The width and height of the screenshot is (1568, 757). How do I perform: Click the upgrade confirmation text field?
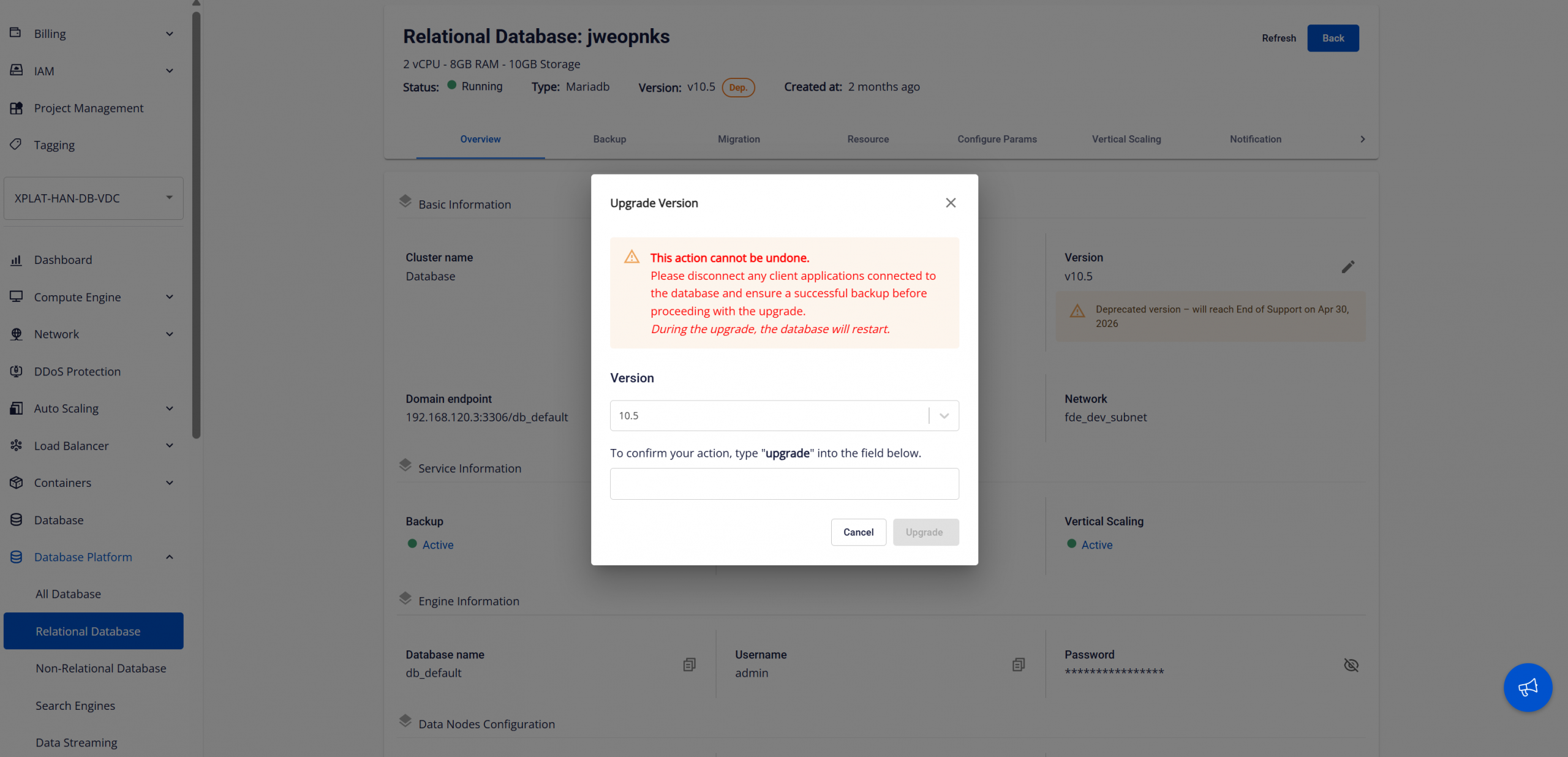[x=784, y=484]
